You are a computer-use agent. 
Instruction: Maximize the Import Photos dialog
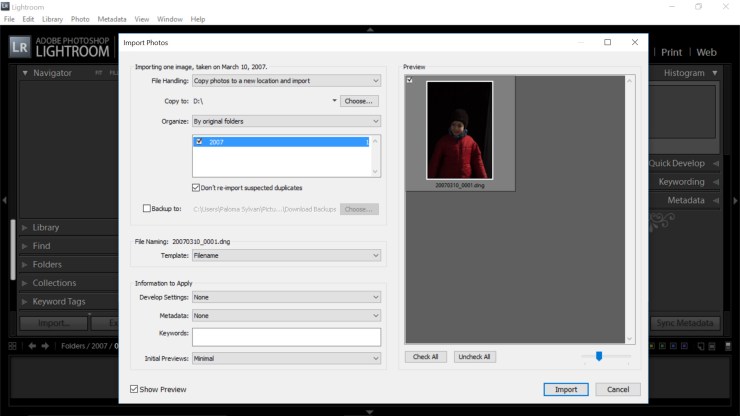[x=607, y=42]
